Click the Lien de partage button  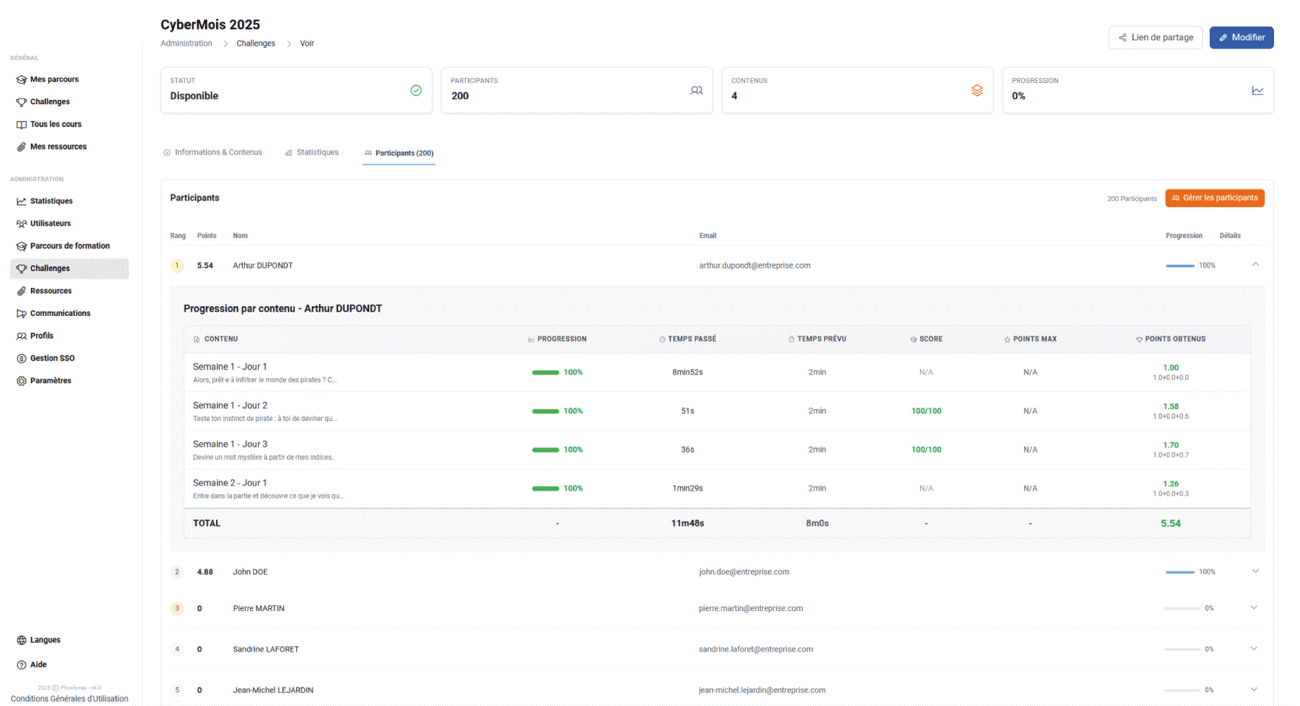[x=1155, y=38]
